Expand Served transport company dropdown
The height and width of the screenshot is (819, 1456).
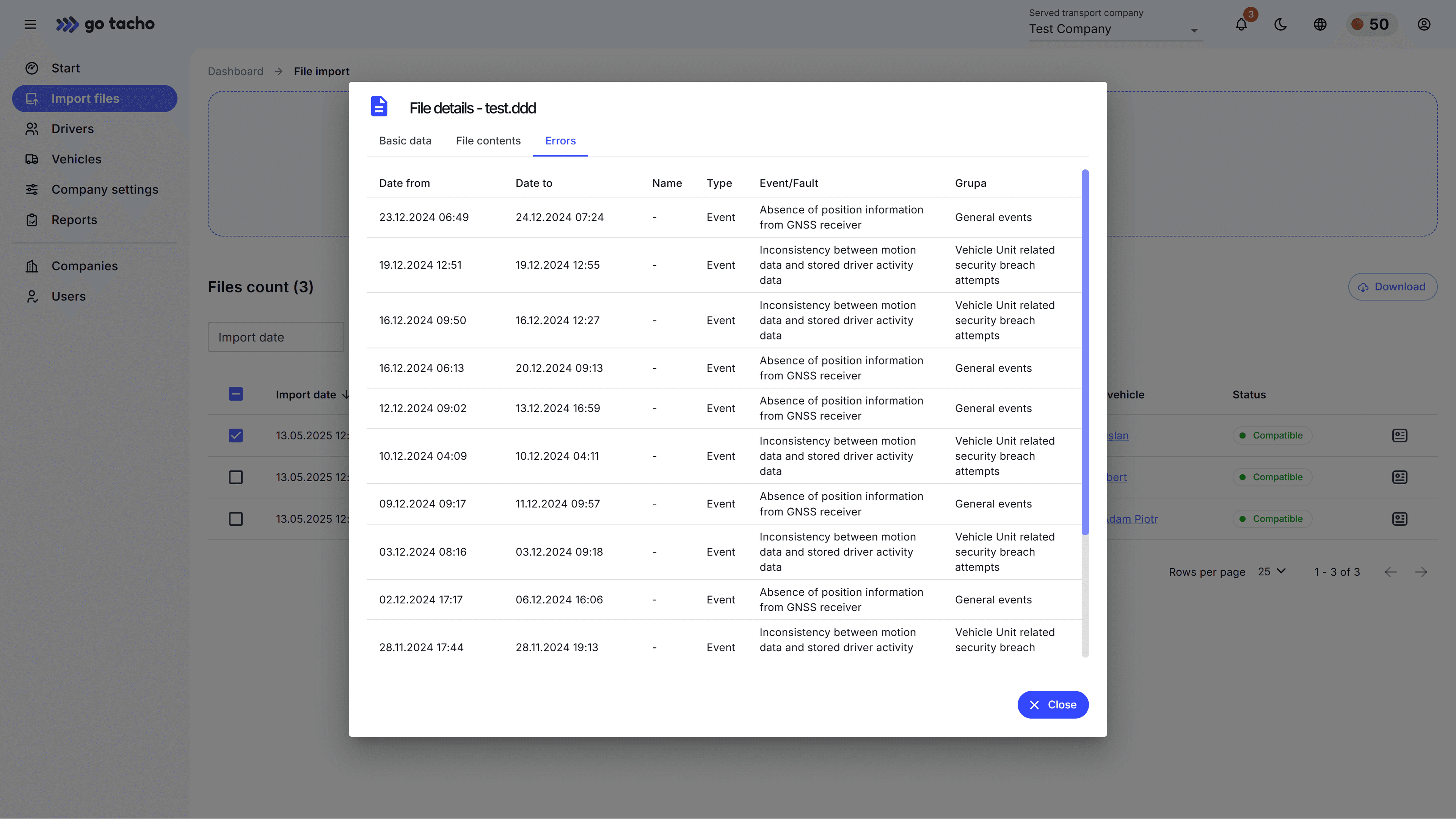coord(1115,29)
